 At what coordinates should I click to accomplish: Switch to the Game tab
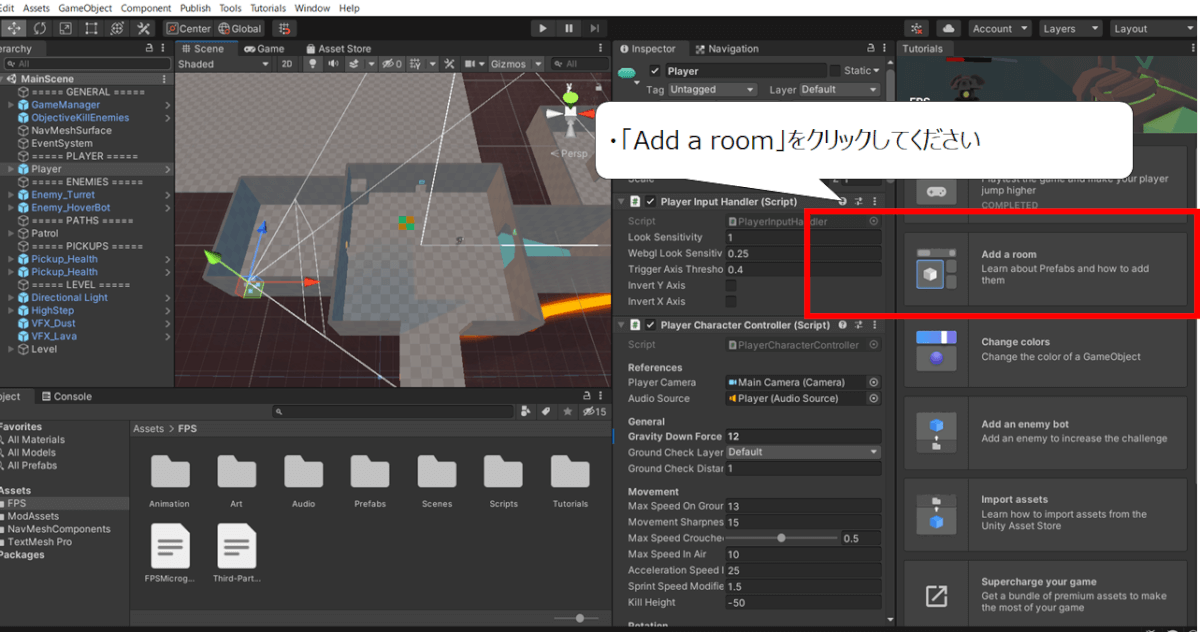click(x=264, y=48)
